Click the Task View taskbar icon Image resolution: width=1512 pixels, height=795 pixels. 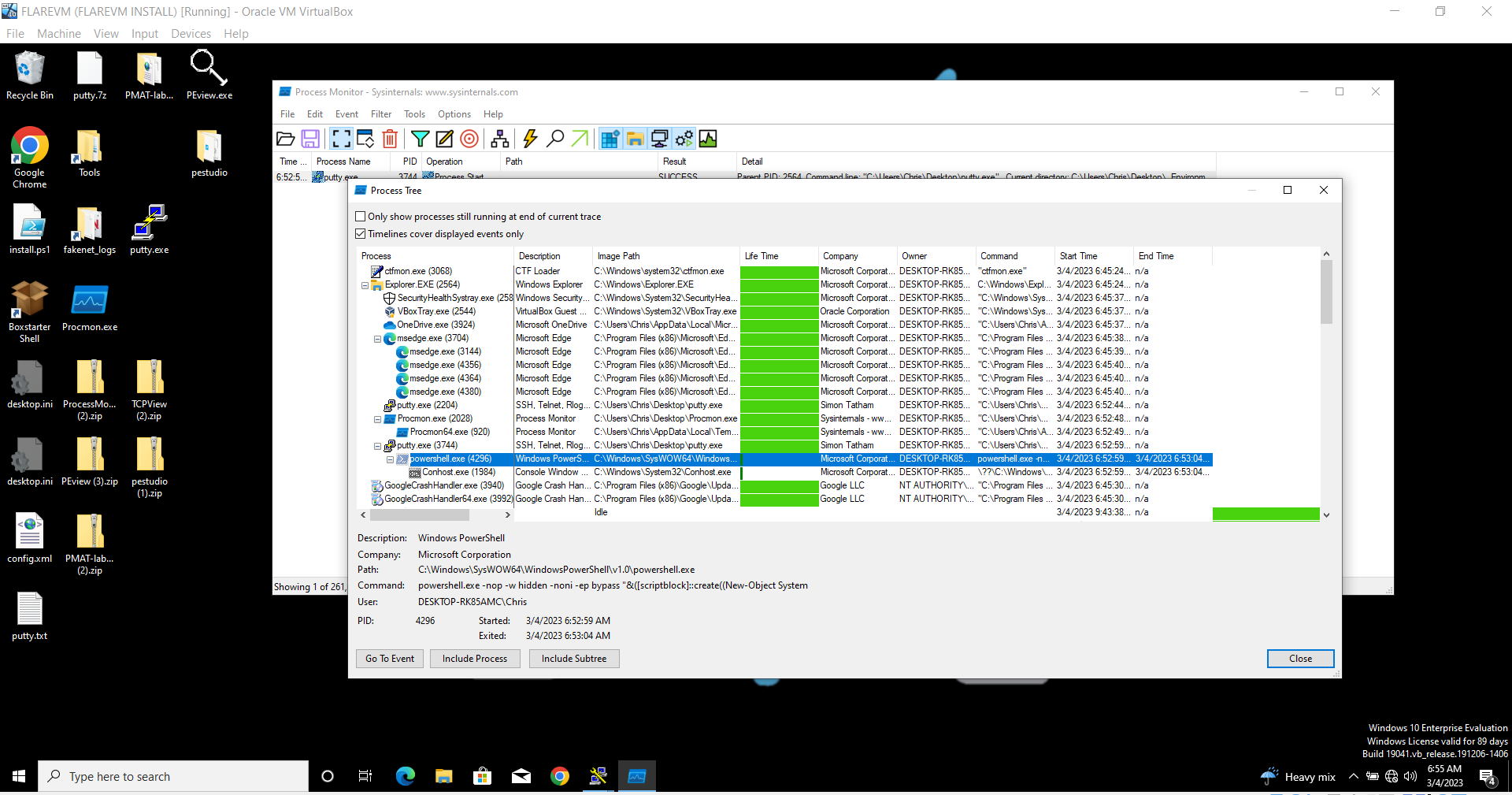pyautogui.click(x=365, y=777)
